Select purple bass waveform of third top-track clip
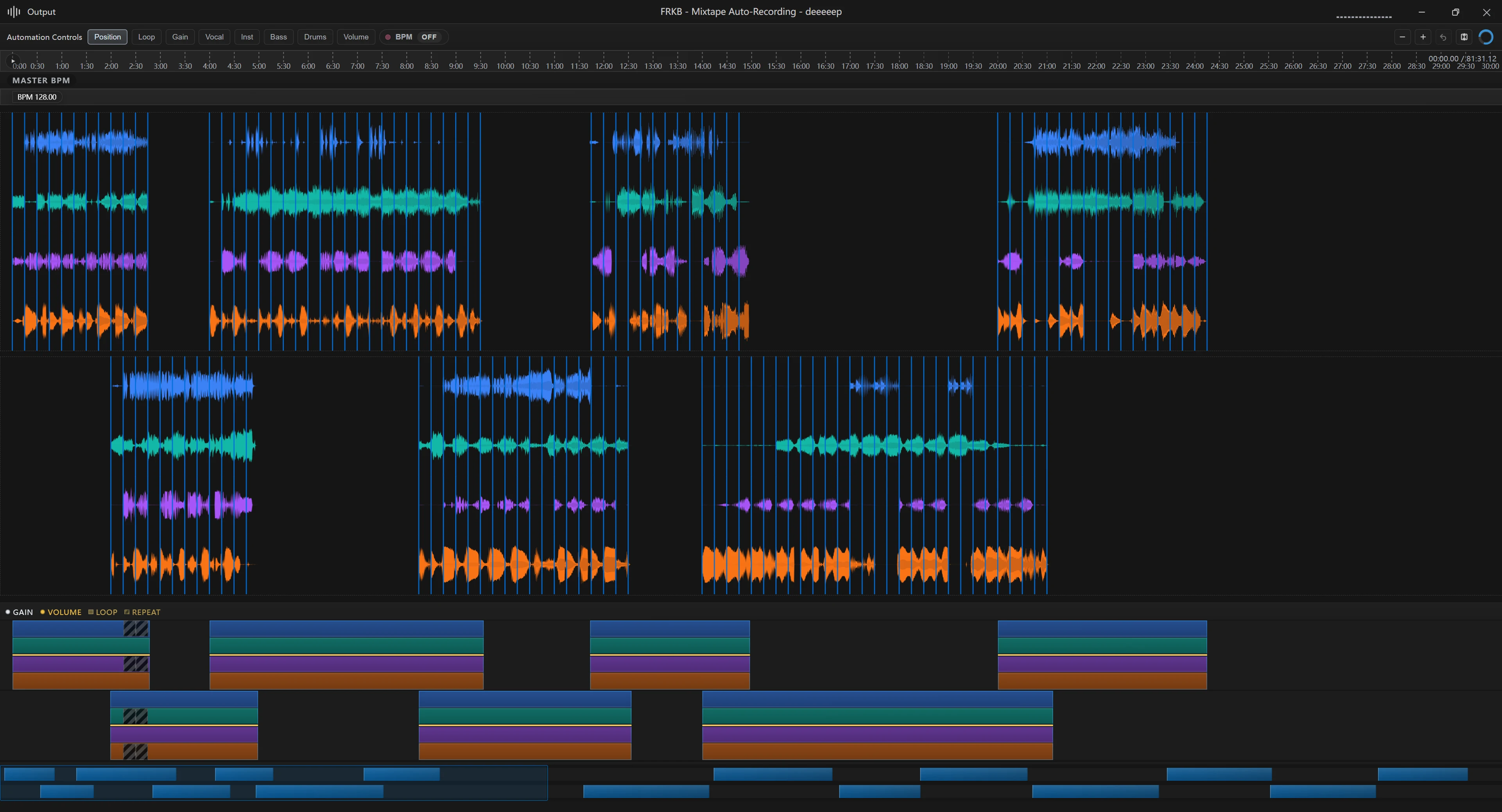This screenshot has width=1502, height=812. pos(670,261)
